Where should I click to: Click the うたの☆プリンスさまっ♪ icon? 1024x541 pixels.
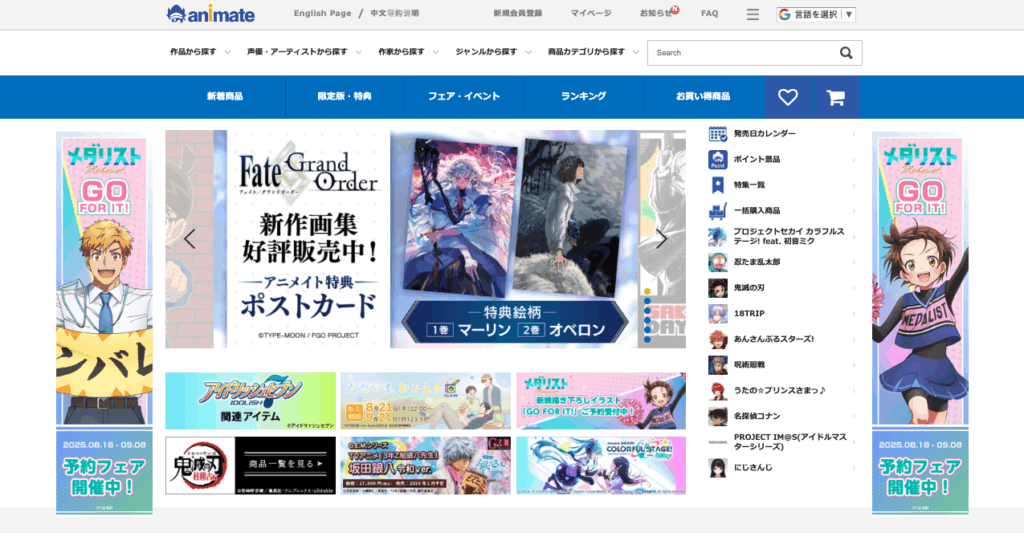(718, 391)
